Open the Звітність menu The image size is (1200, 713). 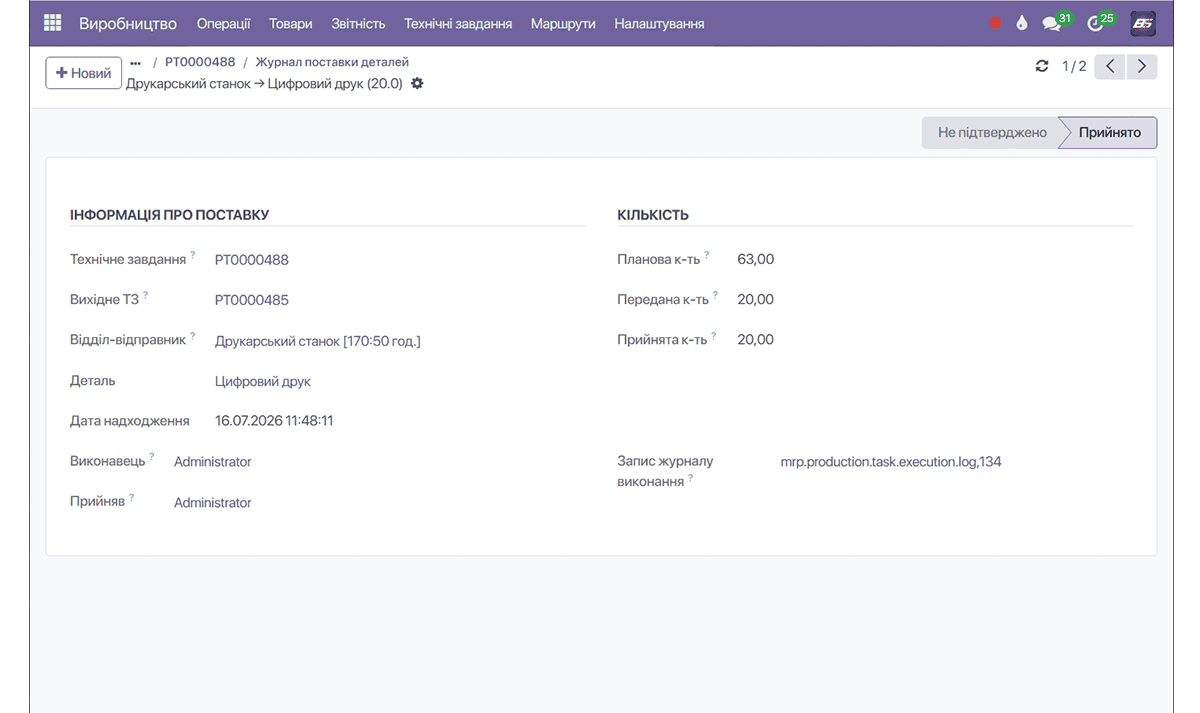[x=358, y=23]
